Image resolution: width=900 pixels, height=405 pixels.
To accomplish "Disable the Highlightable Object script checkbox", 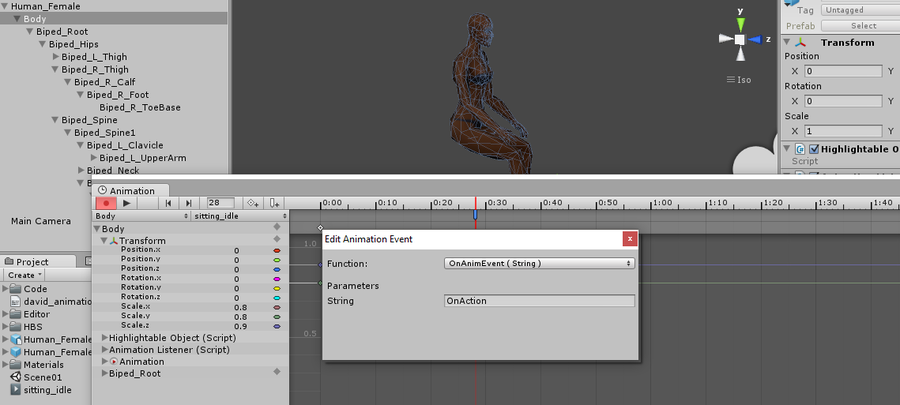I will (x=813, y=149).
